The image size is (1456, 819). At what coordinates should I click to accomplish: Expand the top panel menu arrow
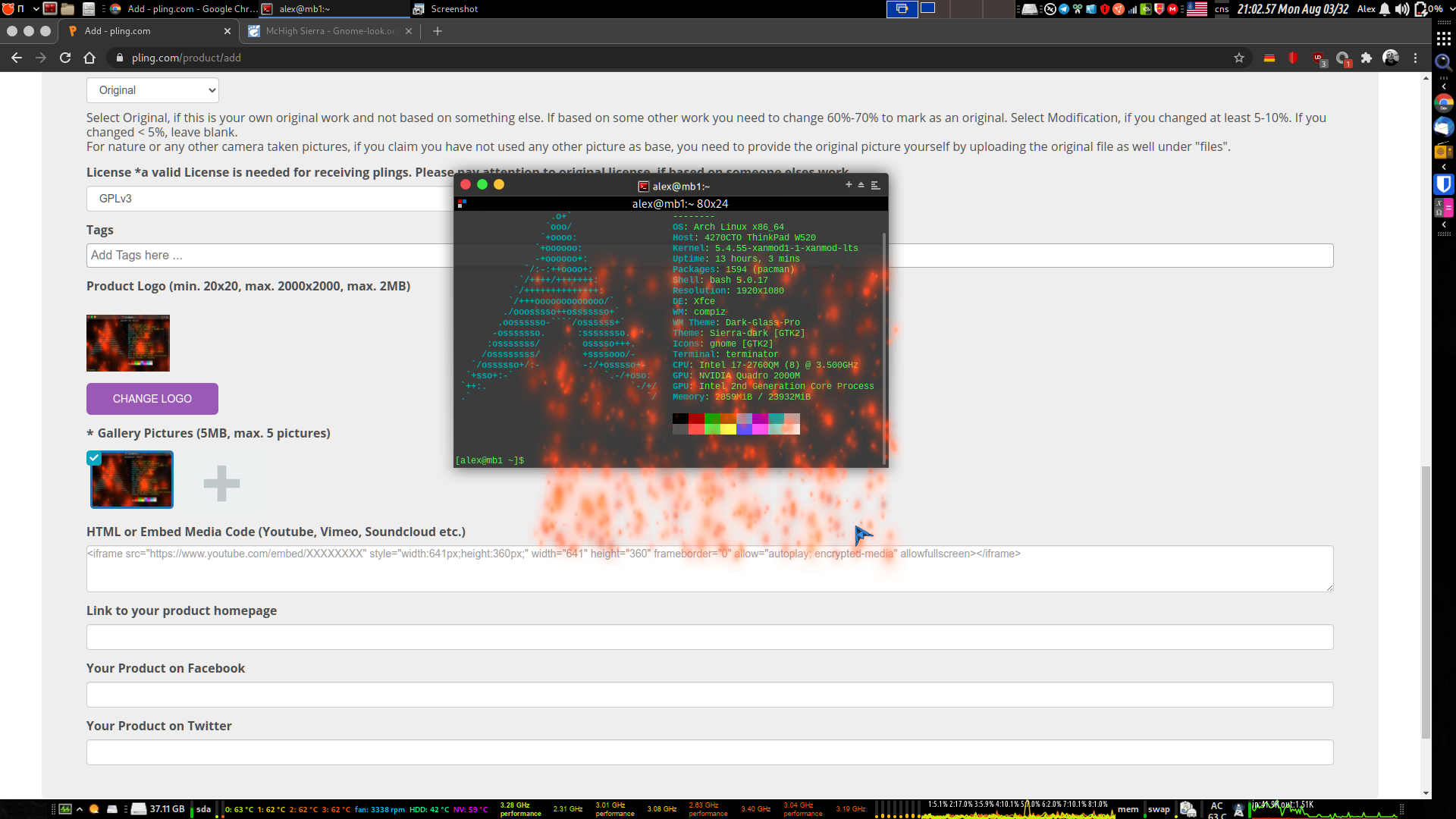point(36,9)
